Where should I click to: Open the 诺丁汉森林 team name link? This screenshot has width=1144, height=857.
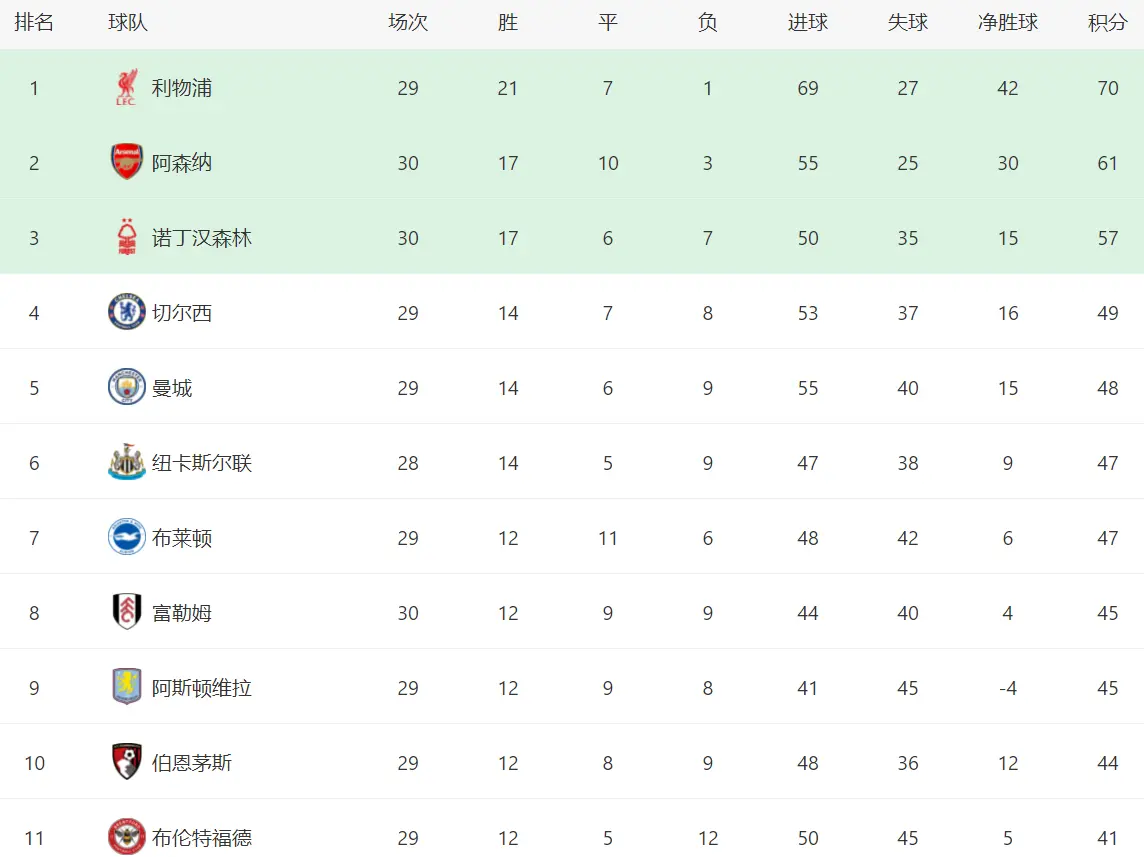[x=201, y=238]
